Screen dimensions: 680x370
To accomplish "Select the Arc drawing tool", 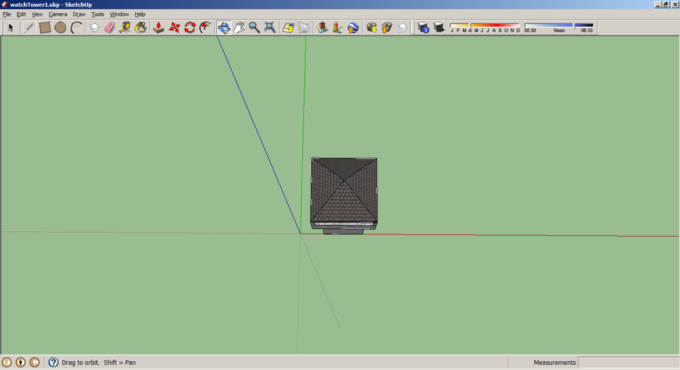I will [x=76, y=28].
